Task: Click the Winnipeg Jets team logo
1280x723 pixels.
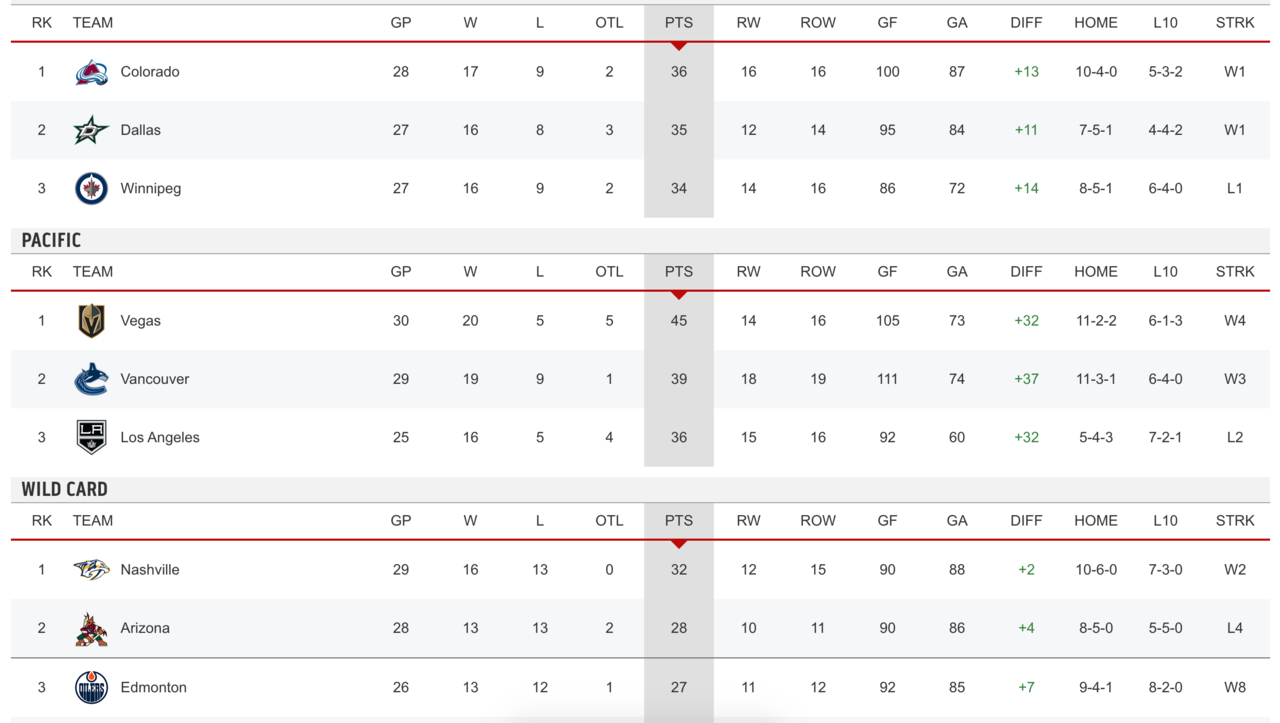Action: coord(91,188)
